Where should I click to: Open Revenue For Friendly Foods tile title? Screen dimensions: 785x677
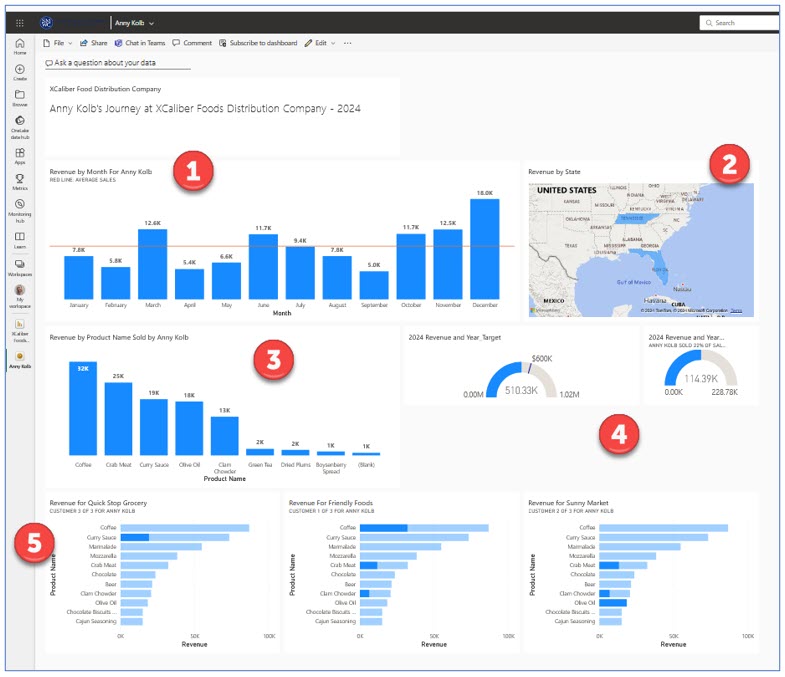tap(331, 503)
